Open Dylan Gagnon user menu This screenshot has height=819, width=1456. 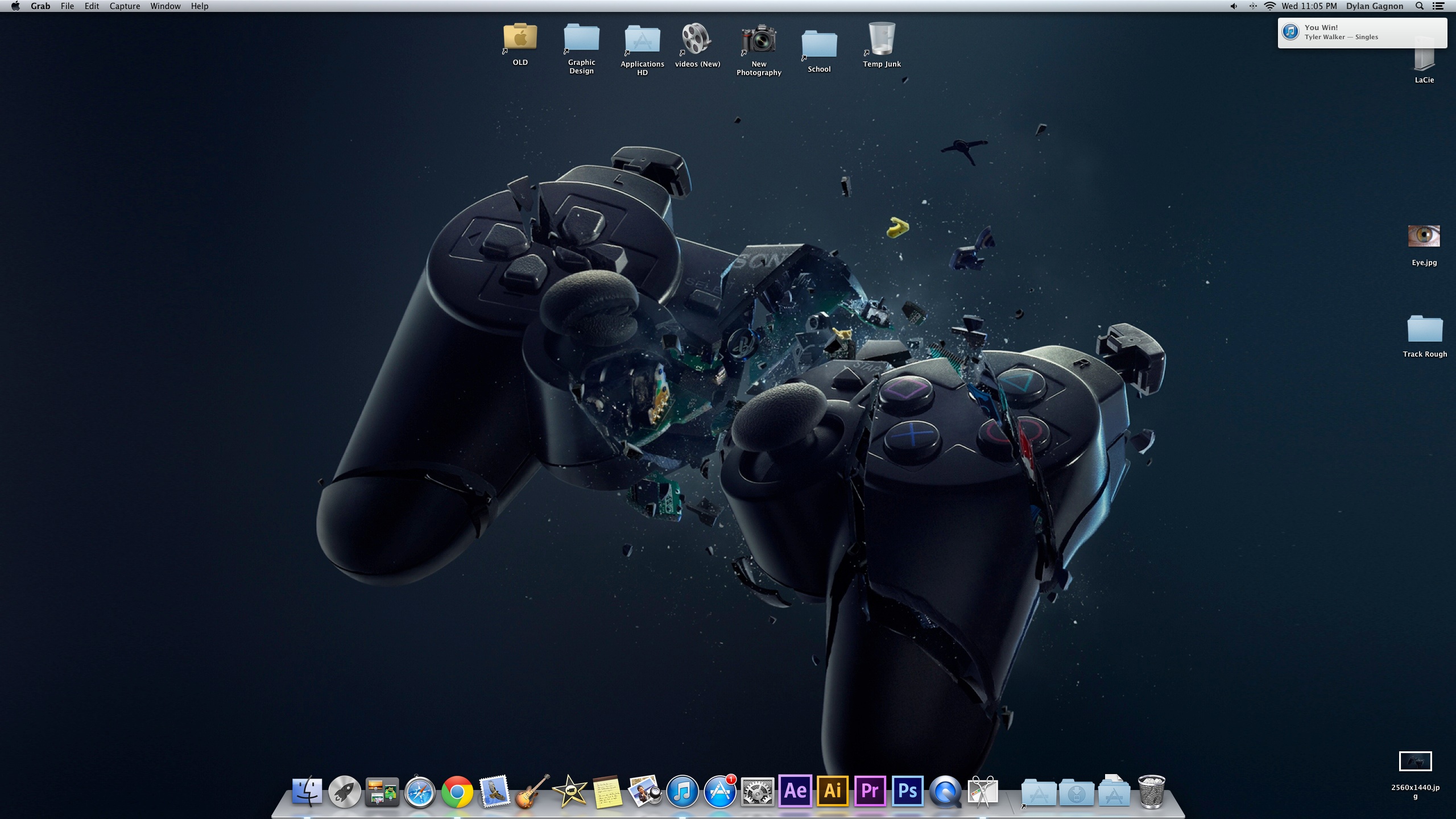[1375, 6]
